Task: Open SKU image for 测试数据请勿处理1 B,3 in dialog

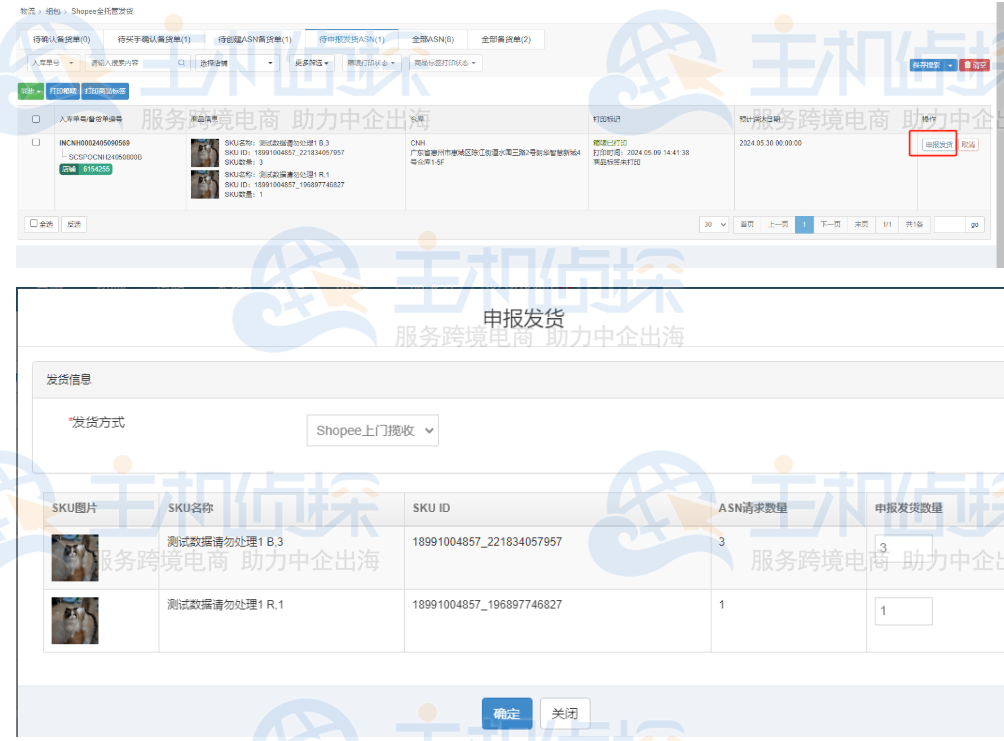Action: [x=75, y=558]
